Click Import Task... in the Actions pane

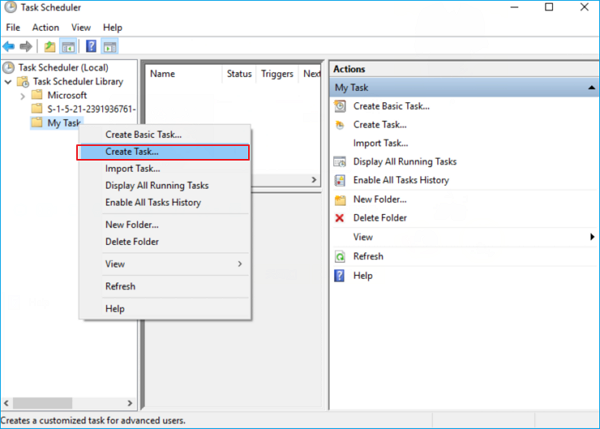coord(380,143)
